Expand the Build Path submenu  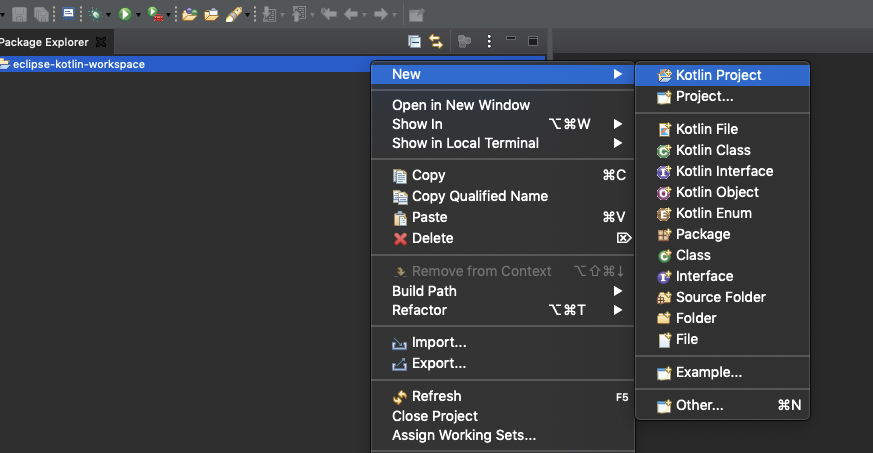click(x=503, y=291)
